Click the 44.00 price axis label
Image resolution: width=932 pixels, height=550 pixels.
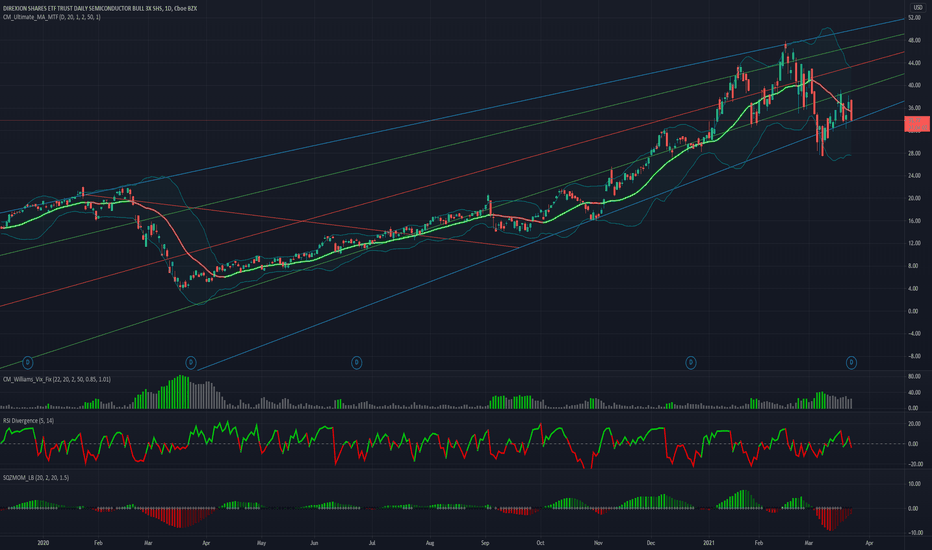(914, 63)
